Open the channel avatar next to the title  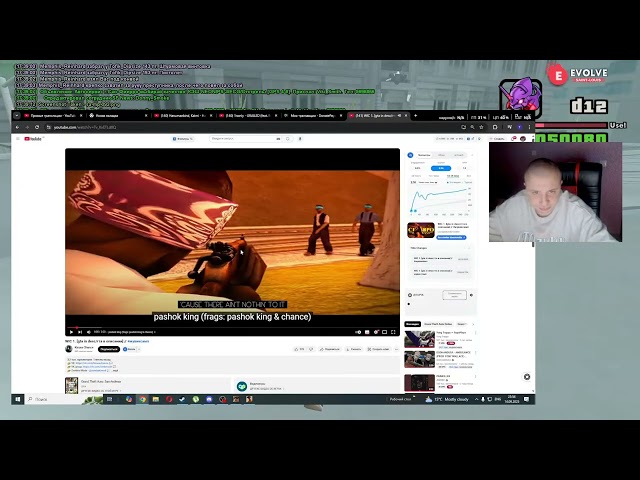tap(69, 349)
